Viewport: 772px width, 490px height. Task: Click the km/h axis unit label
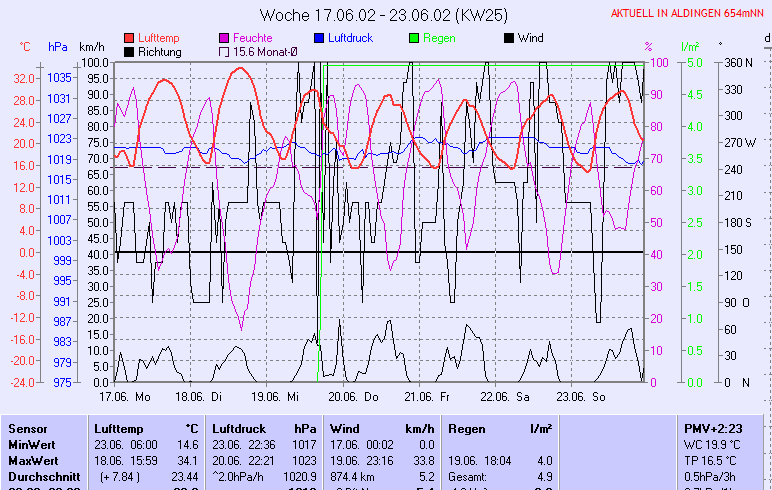click(91, 47)
